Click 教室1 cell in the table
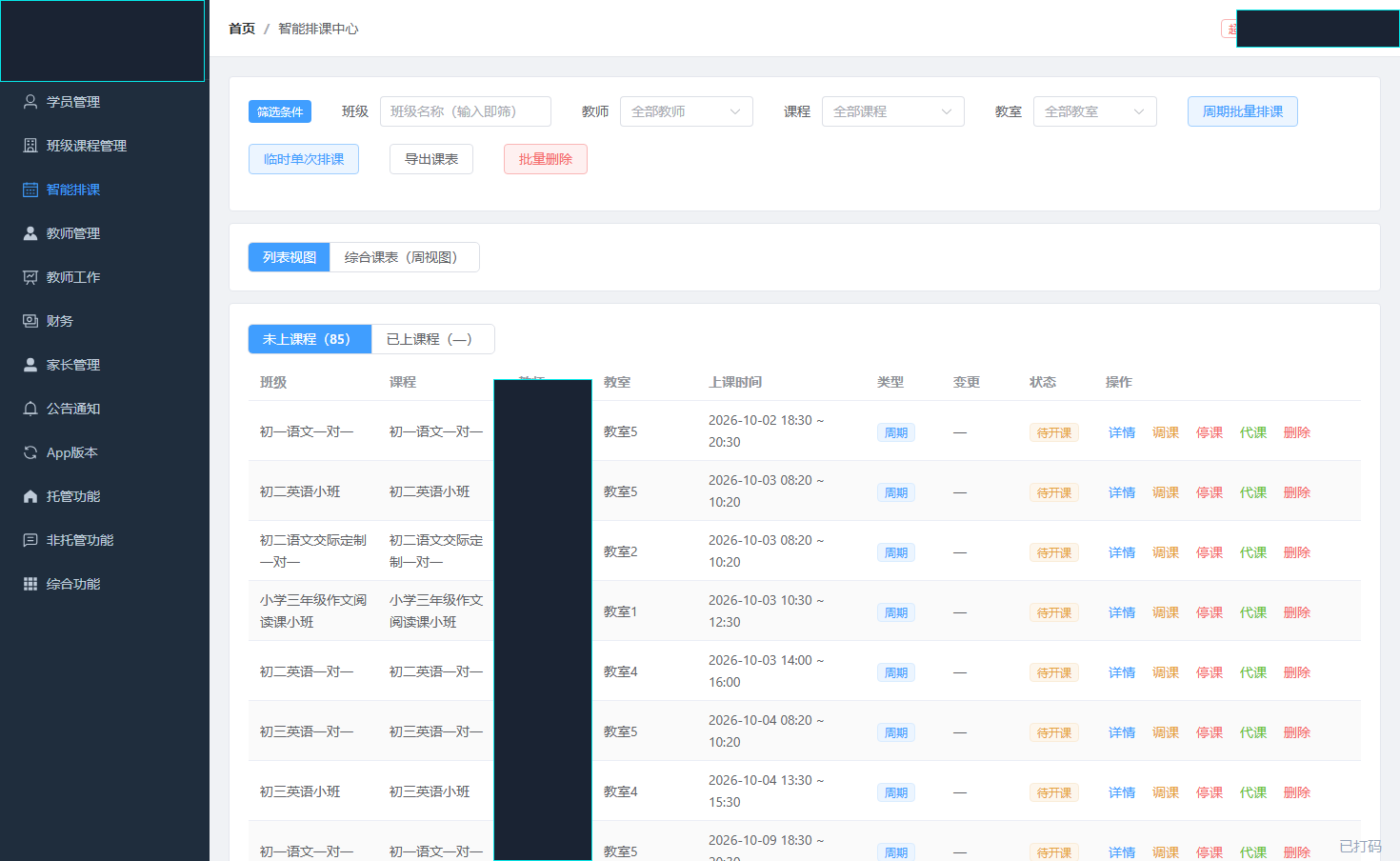The height and width of the screenshot is (861, 1400). click(621, 611)
